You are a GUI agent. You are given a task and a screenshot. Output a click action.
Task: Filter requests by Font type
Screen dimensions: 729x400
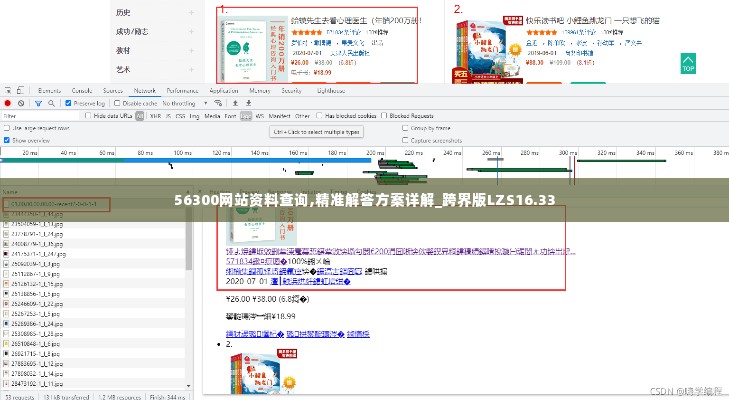231,116
